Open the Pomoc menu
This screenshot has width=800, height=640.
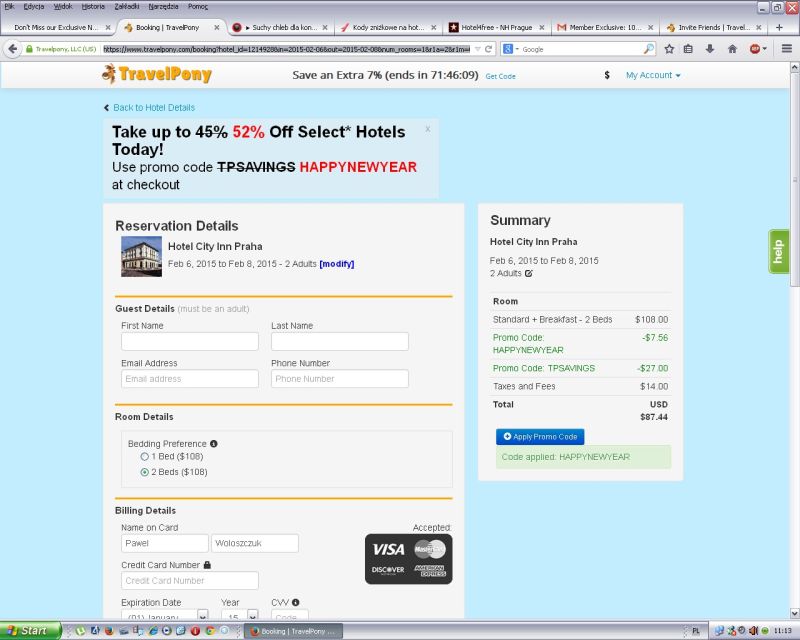pyautogui.click(x=198, y=7)
